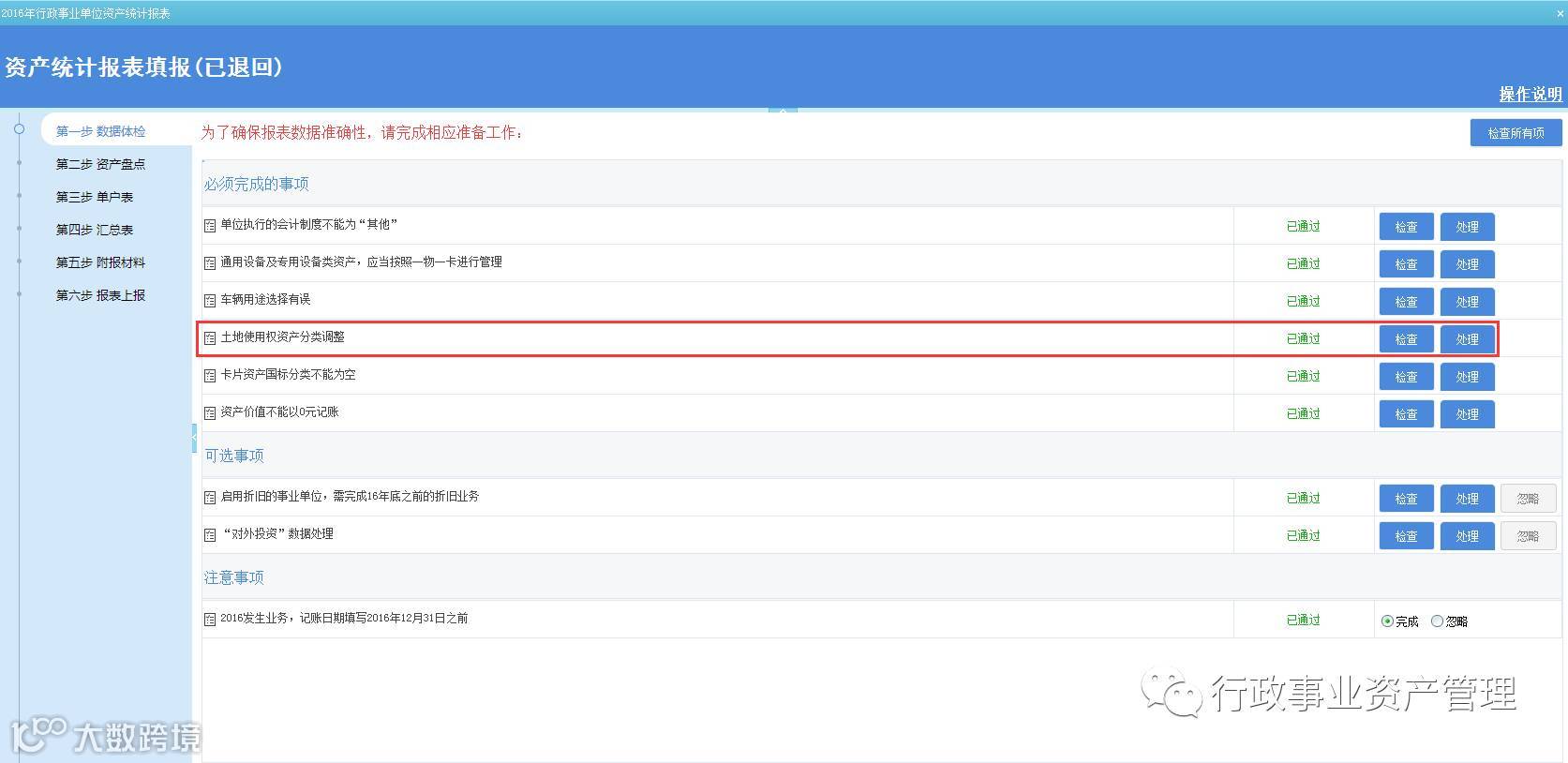The width and height of the screenshot is (1568, 763).
Task: Click the 车辆用途选择有误 item text
Action: [x=265, y=300]
